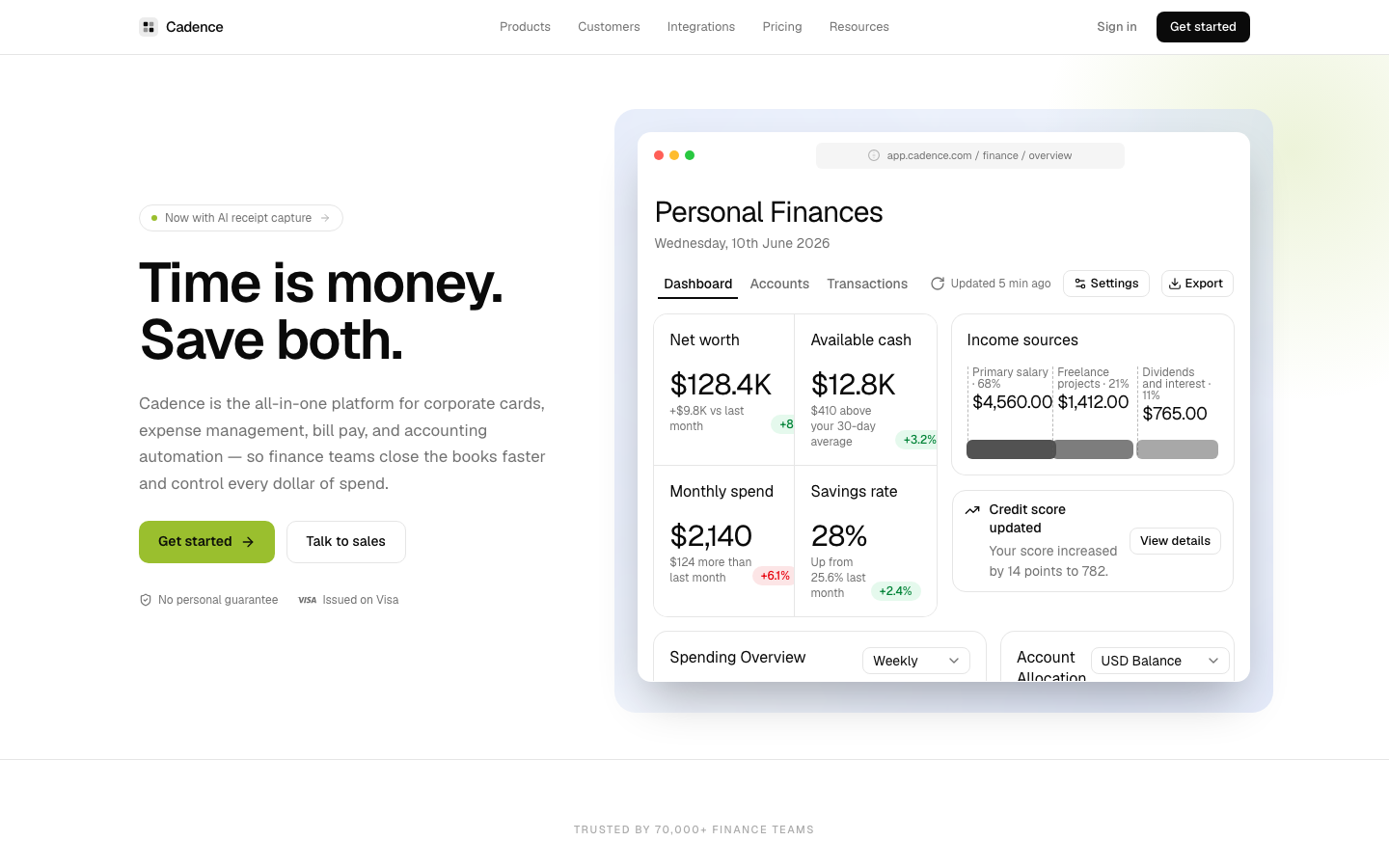The width and height of the screenshot is (1389, 868).
Task: Click the Cadence logo icon
Action: tap(149, 27)
